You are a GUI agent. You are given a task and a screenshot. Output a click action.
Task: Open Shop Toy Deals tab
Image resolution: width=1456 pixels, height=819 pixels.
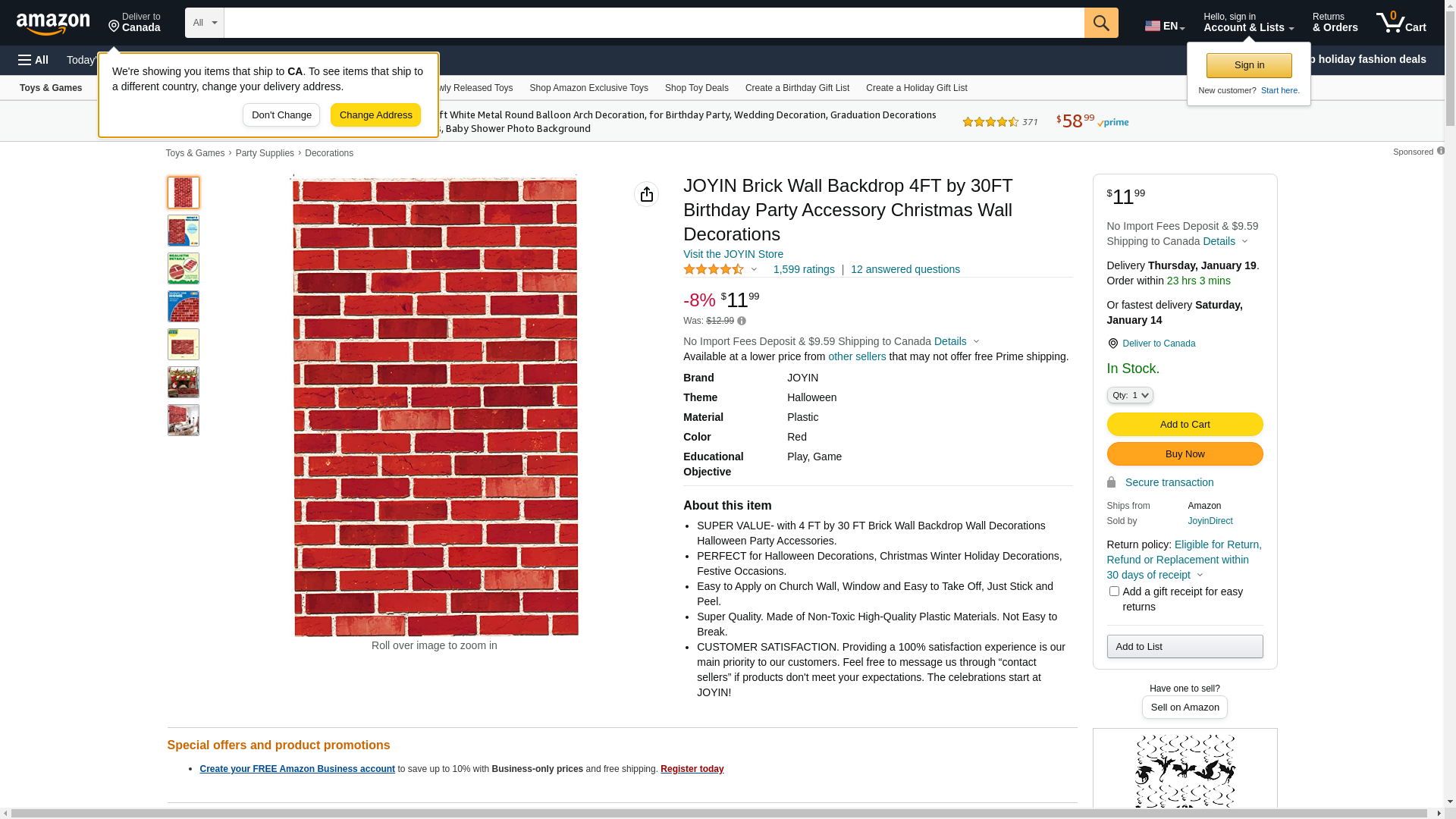[696, 88]
